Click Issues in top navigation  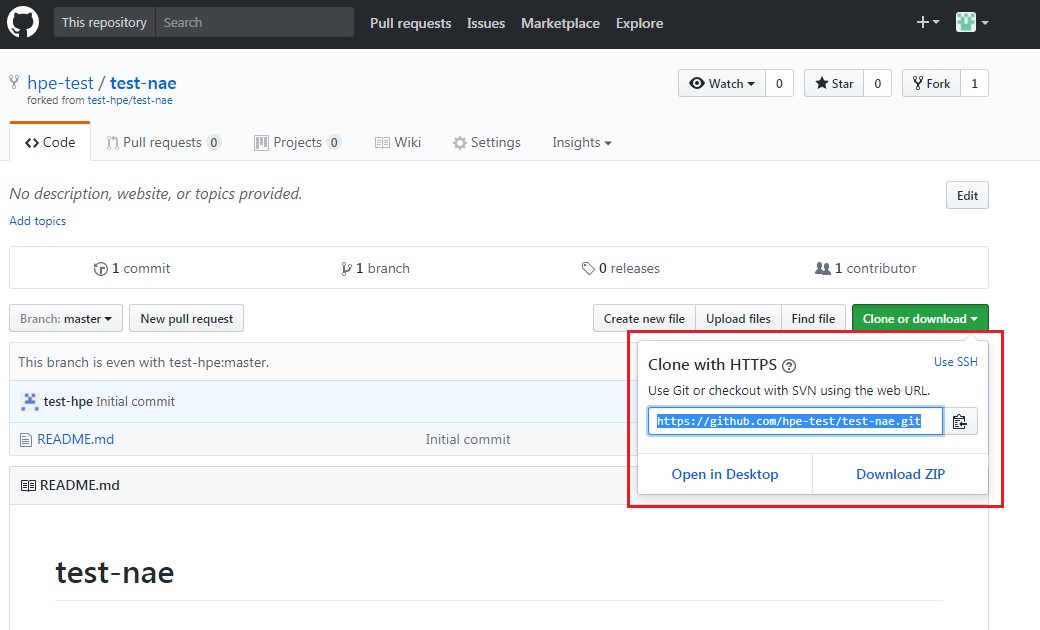pyautogui.click(x=486, y=23)
